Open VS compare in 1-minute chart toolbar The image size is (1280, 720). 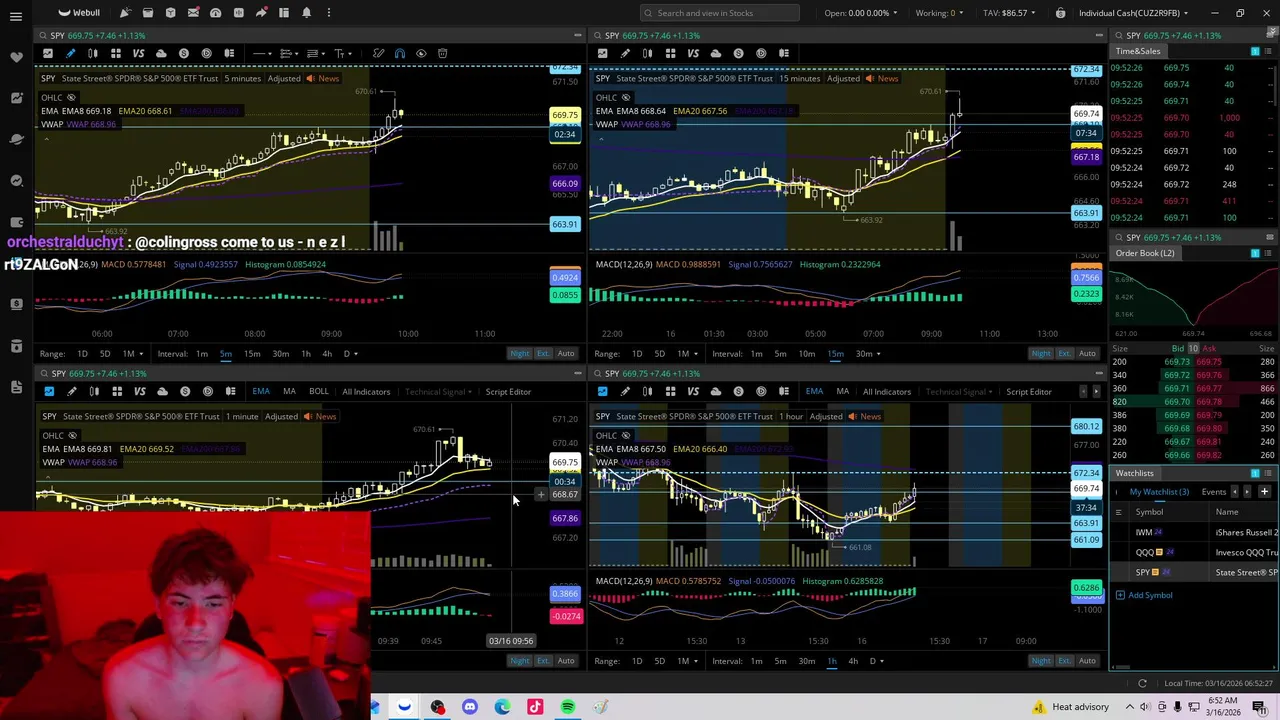point(139,391)
